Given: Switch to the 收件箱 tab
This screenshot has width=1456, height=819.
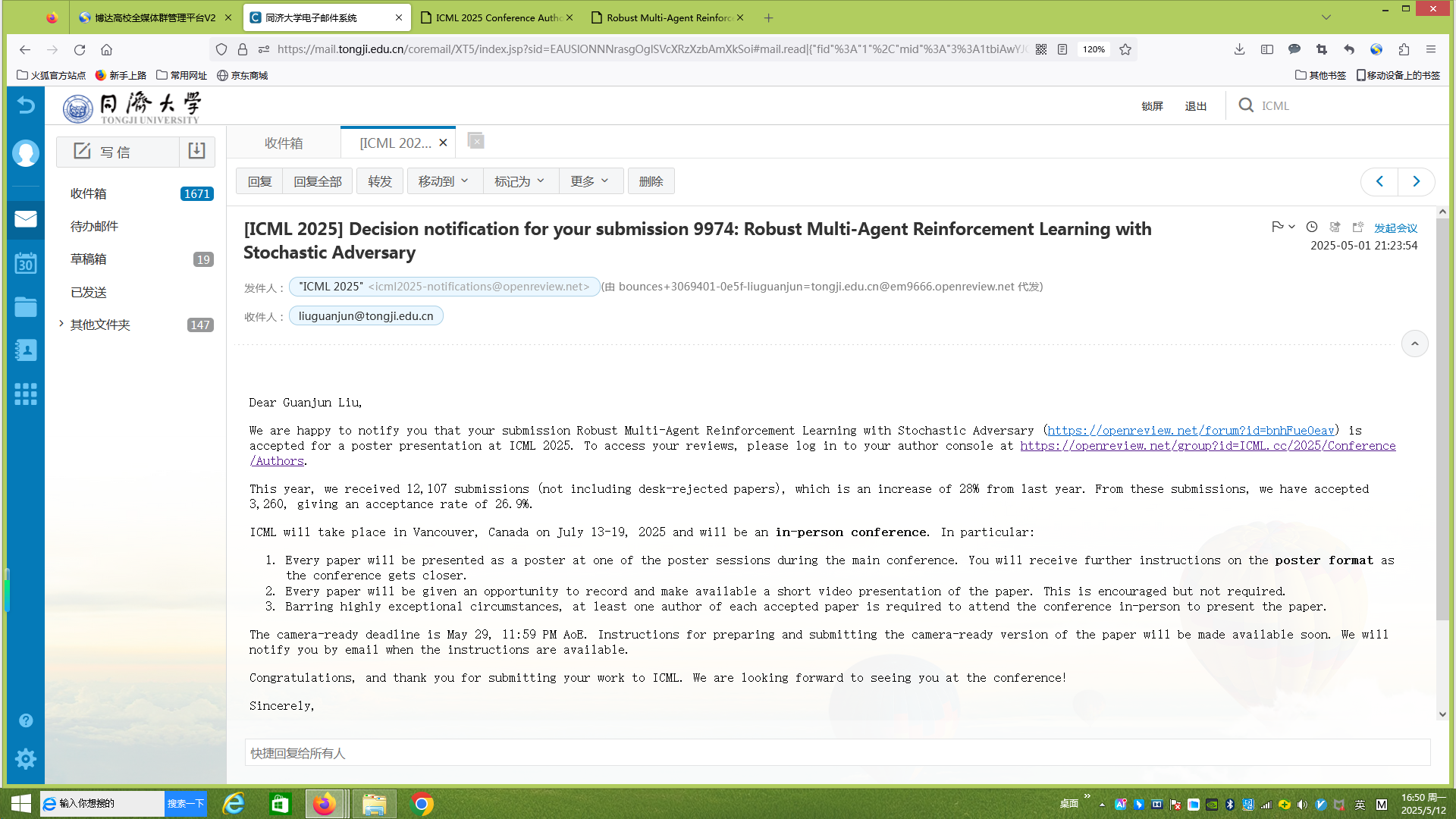Looking at the screenshot, I should [x=284, y=143].
